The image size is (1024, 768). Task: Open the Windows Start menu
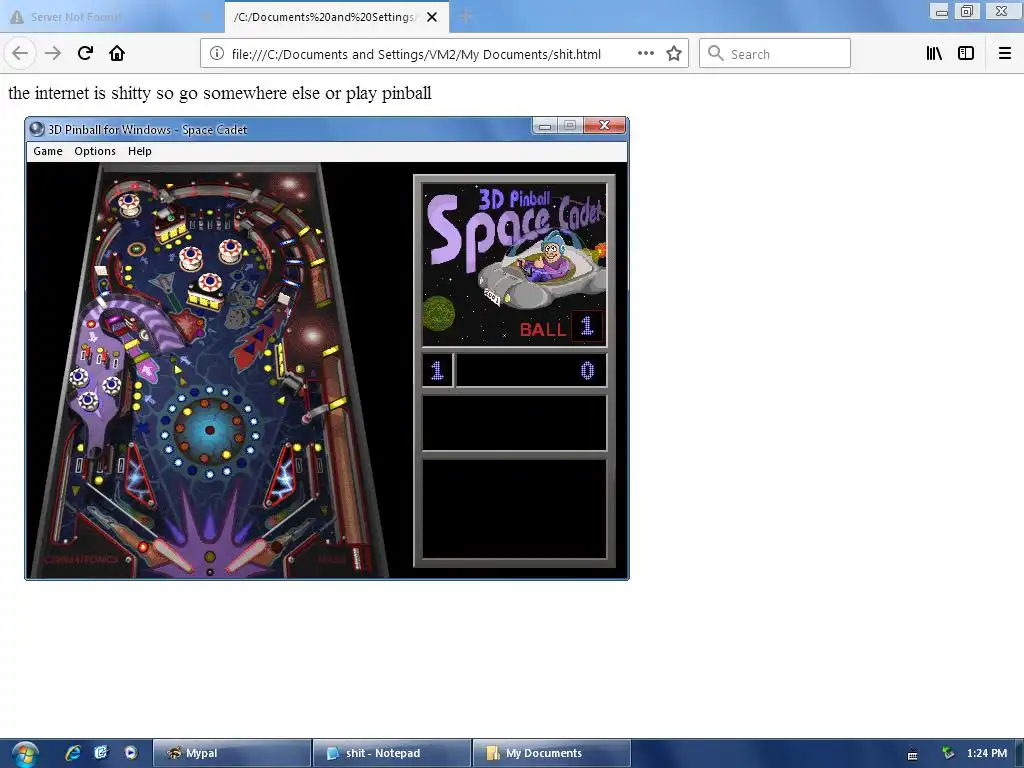click(25, 754)
